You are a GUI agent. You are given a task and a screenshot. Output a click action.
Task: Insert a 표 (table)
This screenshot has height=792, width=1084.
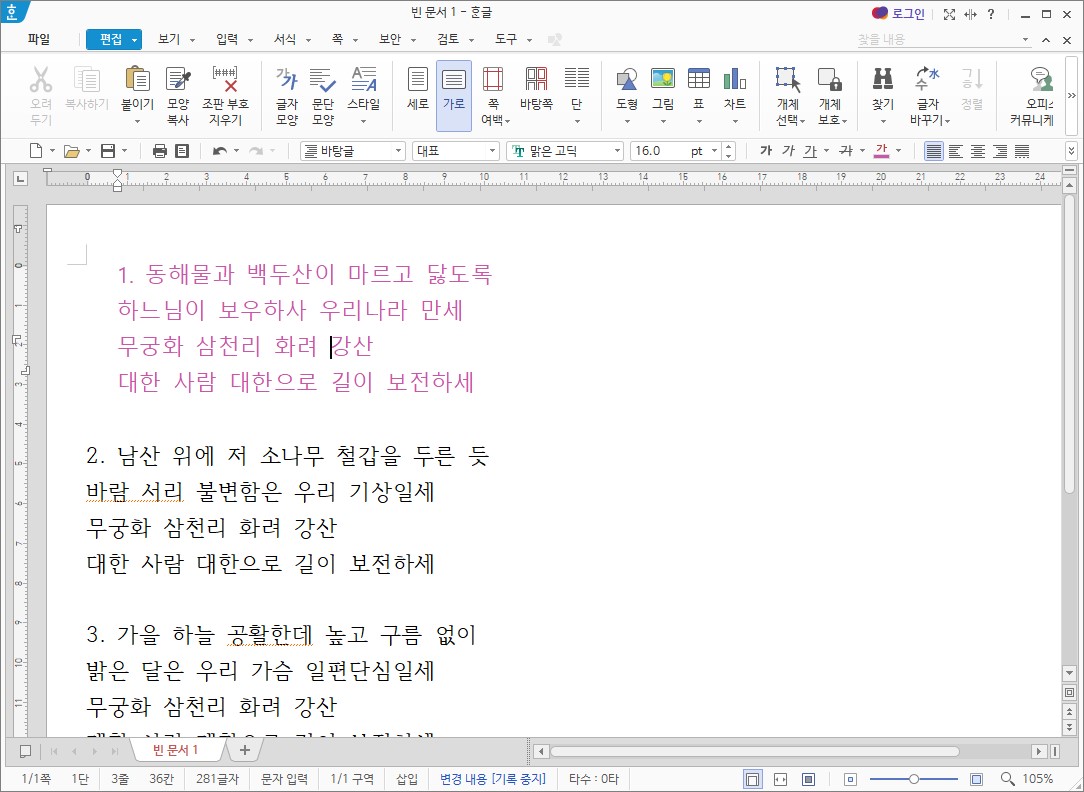pyautogui.click(x=699, y=79)
